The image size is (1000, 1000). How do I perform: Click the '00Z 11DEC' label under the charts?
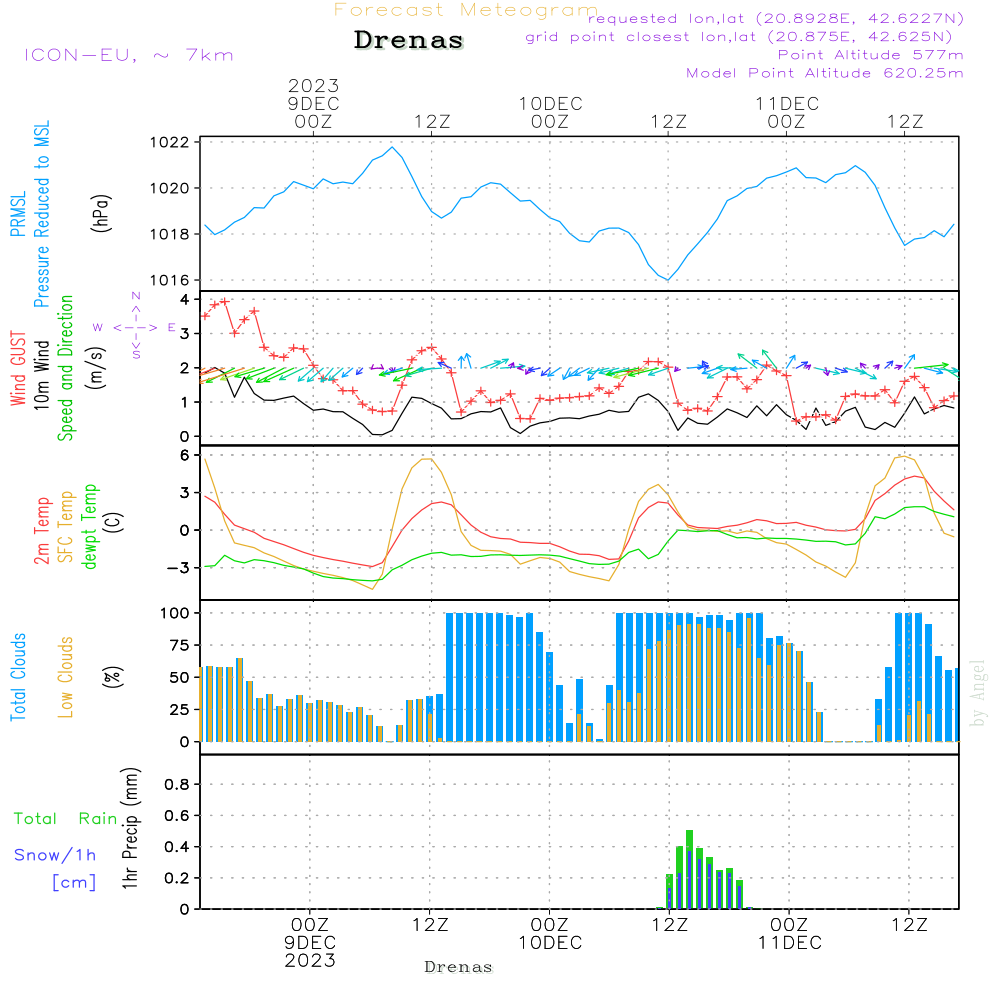tap(790, 934)
